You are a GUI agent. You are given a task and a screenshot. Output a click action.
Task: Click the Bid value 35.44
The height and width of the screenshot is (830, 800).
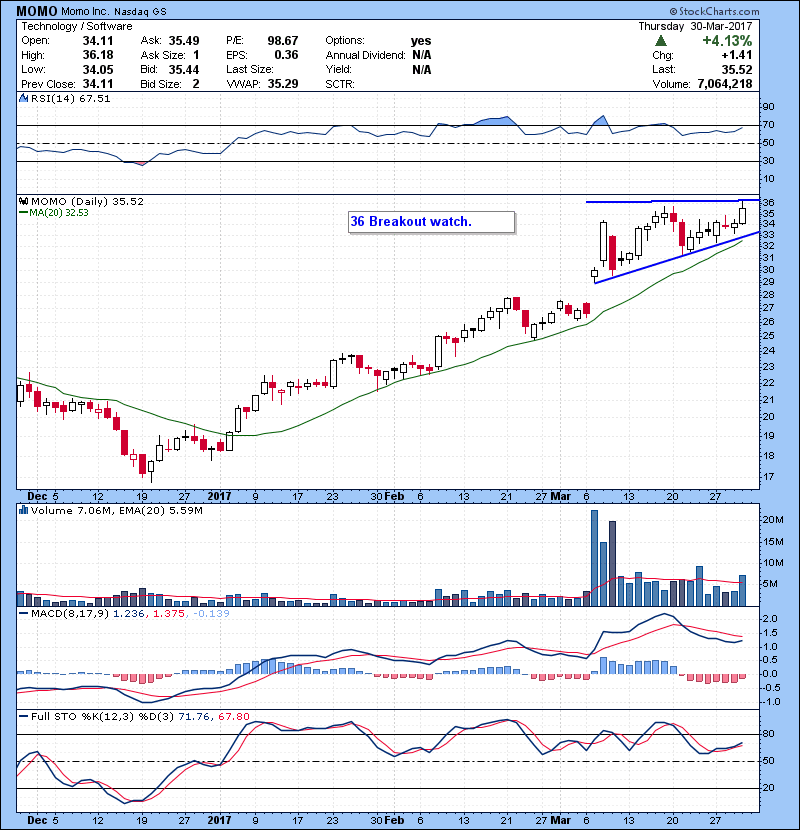(184, 69)
